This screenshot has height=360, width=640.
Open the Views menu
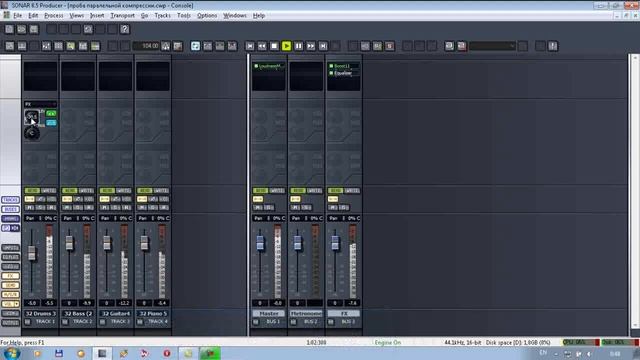pyautogui.click(x=76, y=16)
